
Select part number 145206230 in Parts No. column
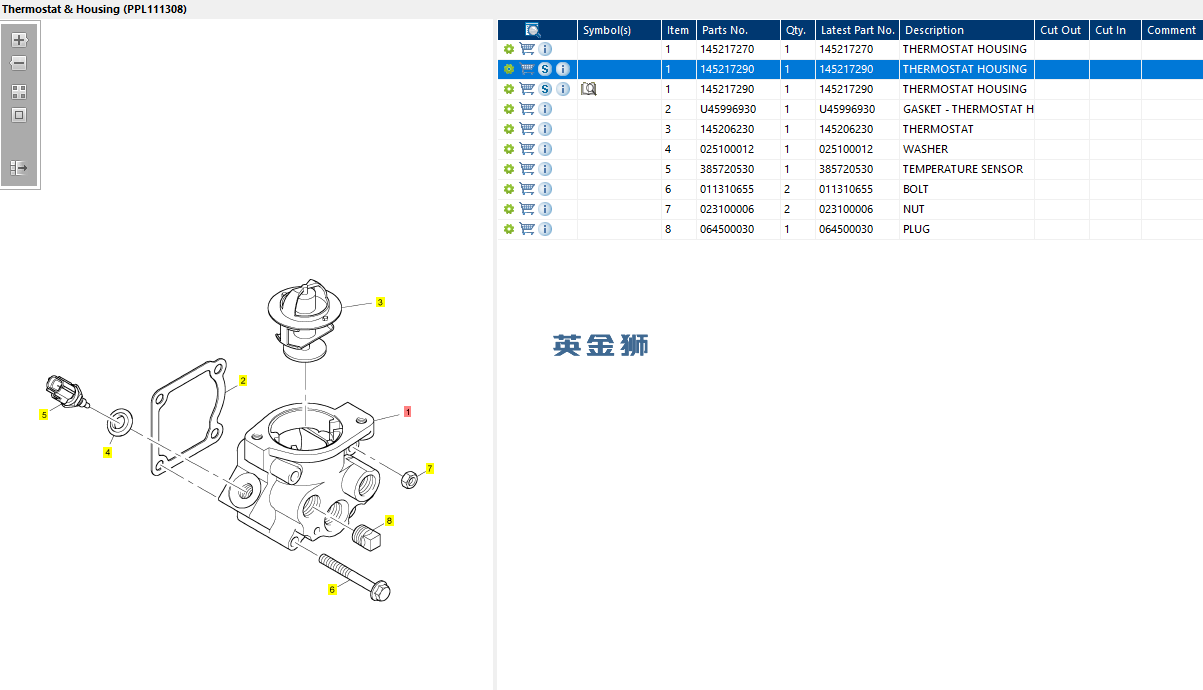click(x=727, y=129)
